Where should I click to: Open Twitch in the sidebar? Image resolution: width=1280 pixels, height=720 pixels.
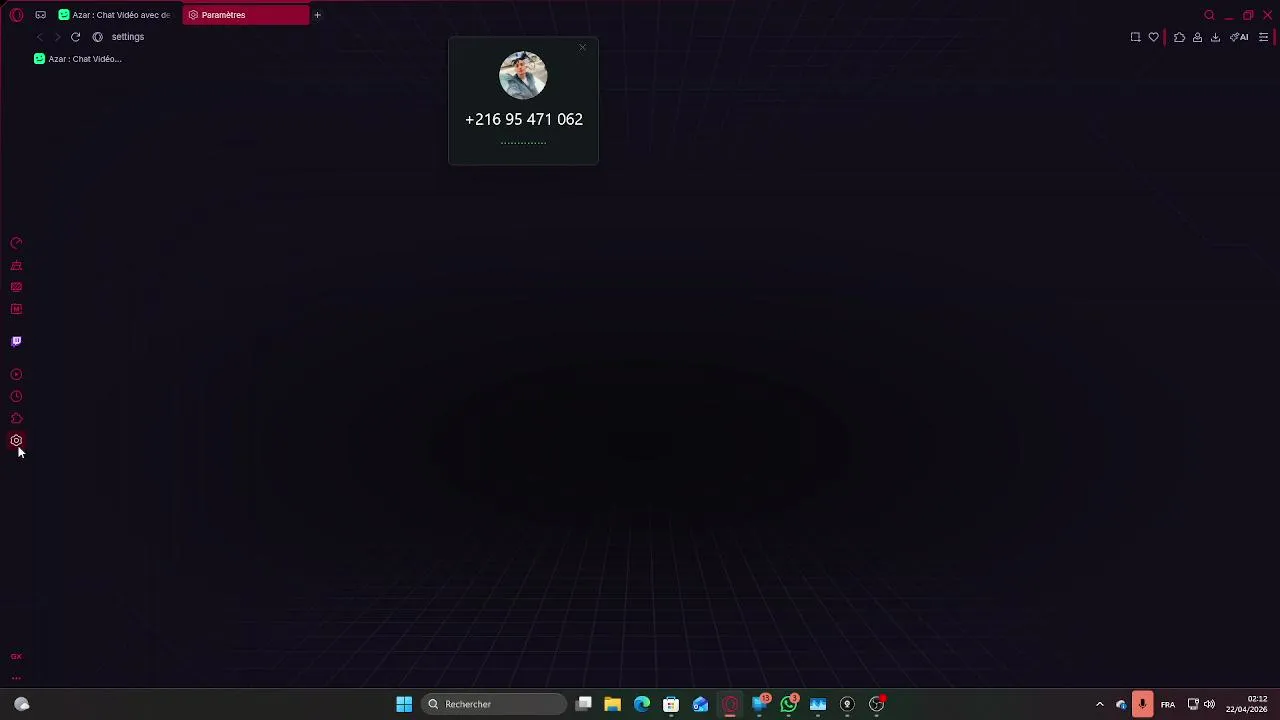click(16, 341)
